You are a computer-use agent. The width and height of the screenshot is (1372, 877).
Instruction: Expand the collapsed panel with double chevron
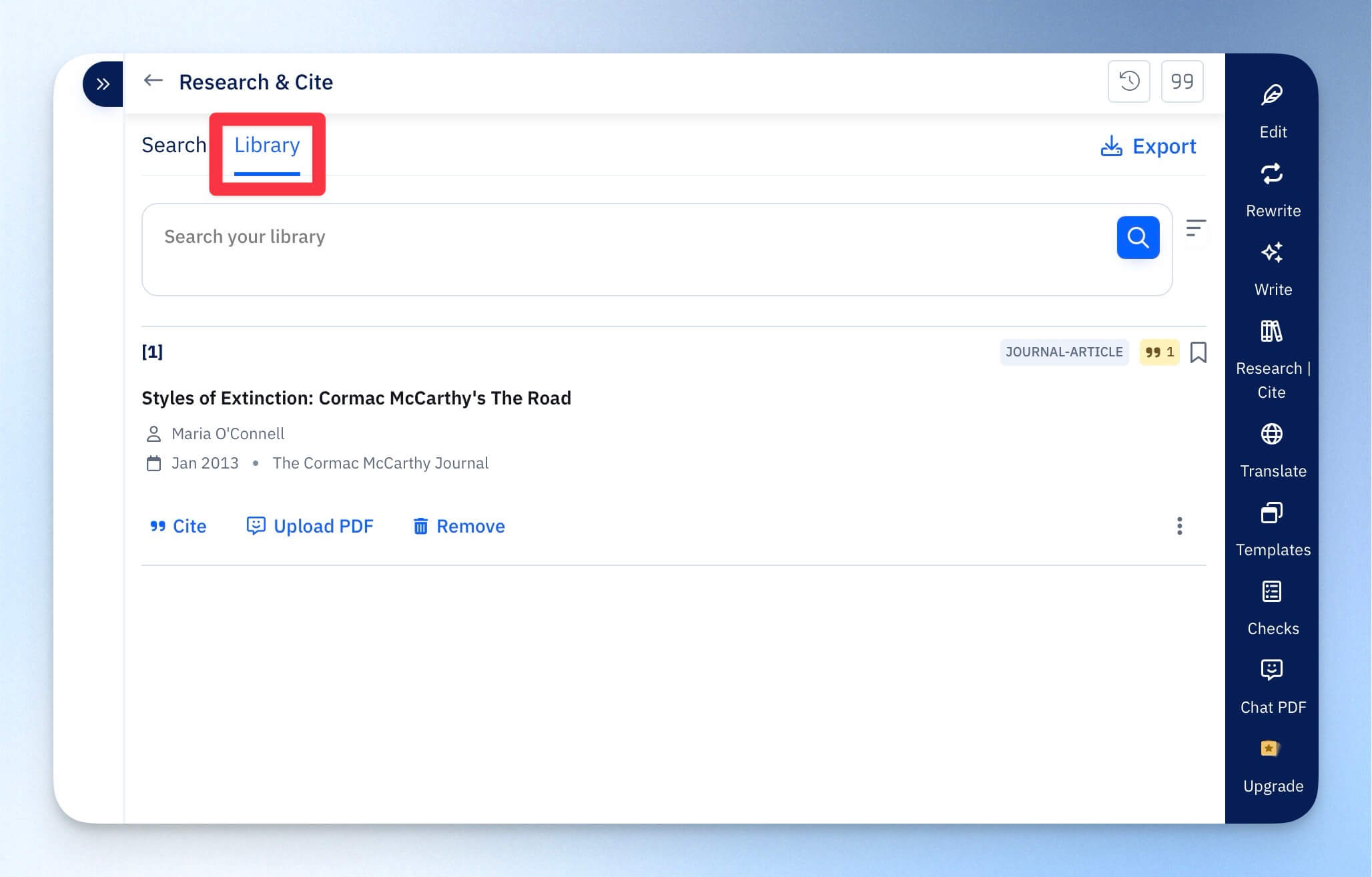click(103, 84)
